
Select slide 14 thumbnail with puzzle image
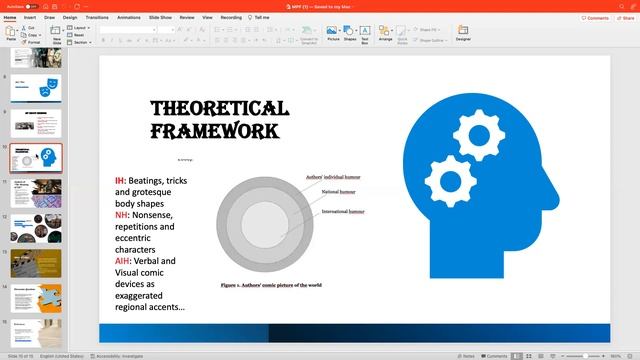click(x=36, y=298)
